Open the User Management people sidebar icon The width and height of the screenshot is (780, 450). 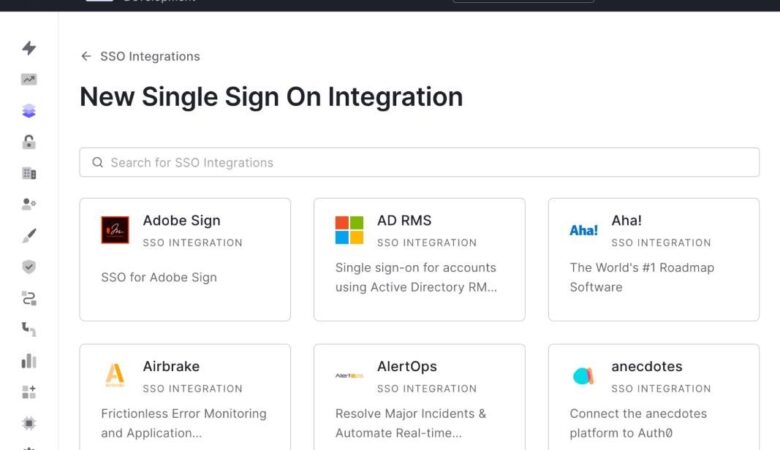[x=29, y=204]
